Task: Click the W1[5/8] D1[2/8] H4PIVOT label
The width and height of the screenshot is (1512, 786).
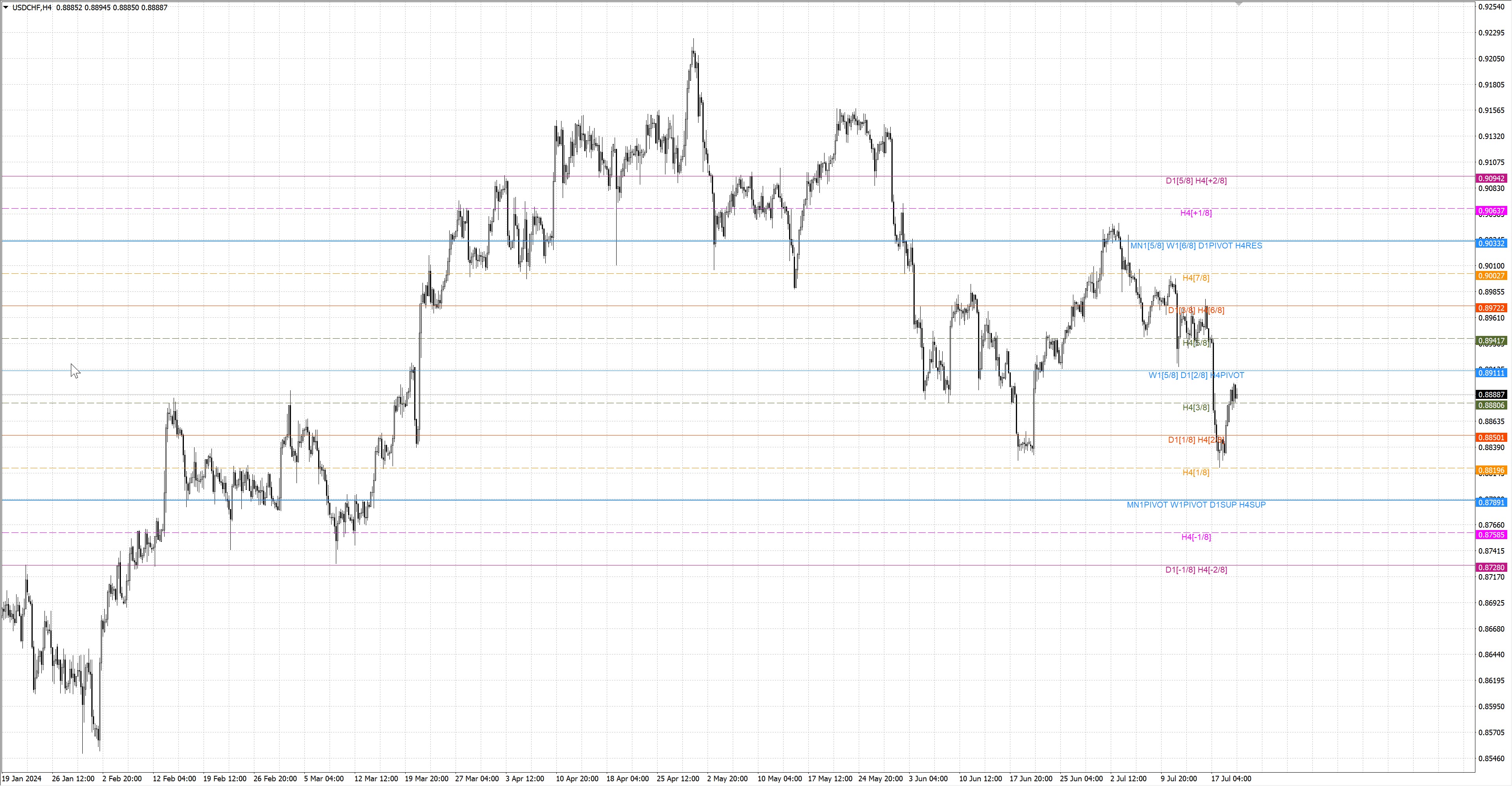Action: click(1196, 375)
